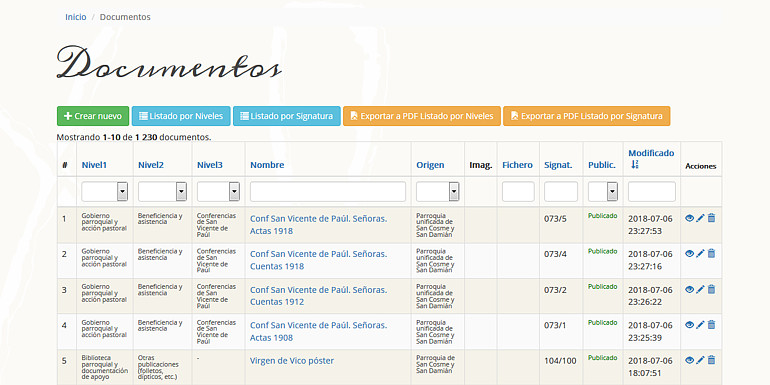
Task: Click Publicado status in row 073/4
Action: 603,251
